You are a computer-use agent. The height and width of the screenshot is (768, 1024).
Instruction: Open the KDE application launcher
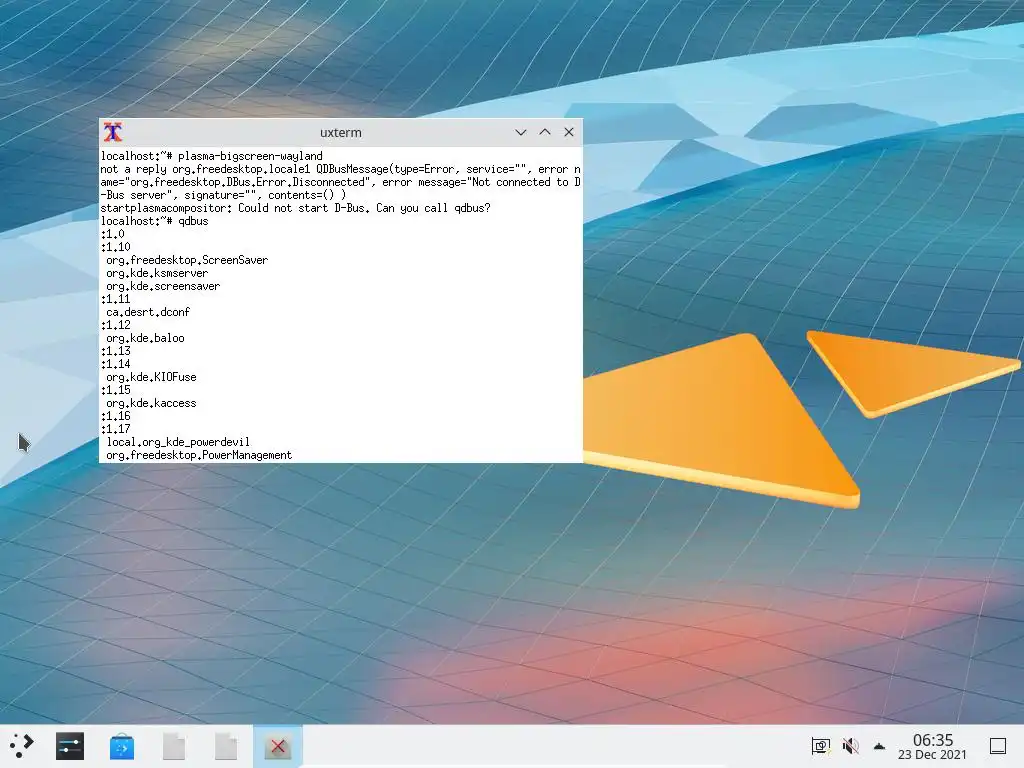click(x=22, y=746)
